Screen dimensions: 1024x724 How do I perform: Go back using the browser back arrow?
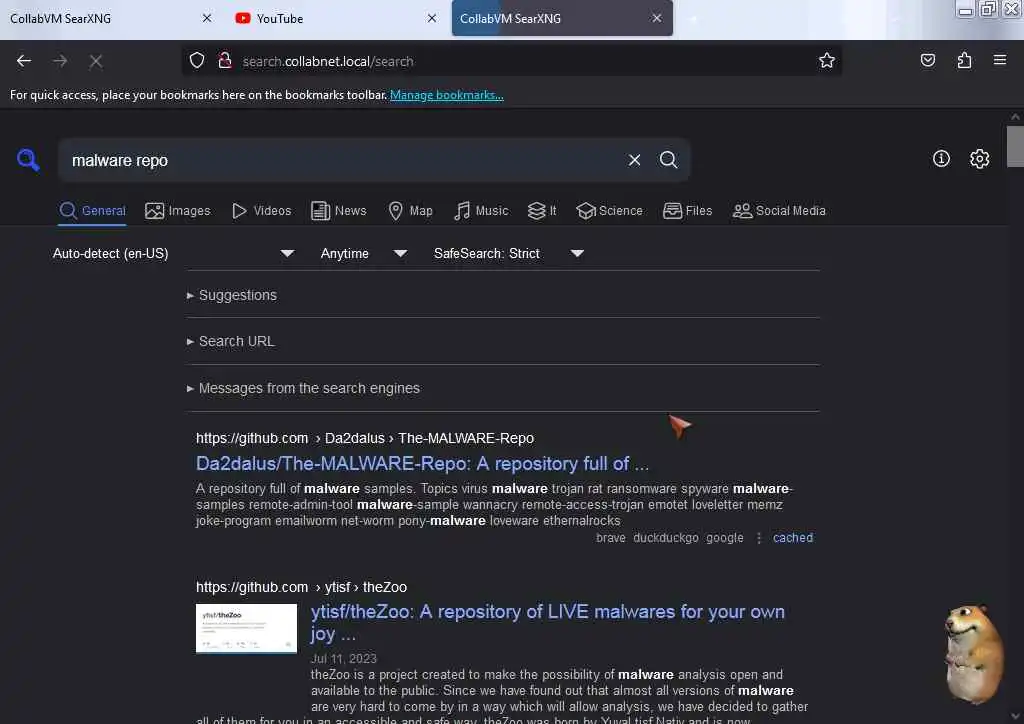(x=24, y=61)
